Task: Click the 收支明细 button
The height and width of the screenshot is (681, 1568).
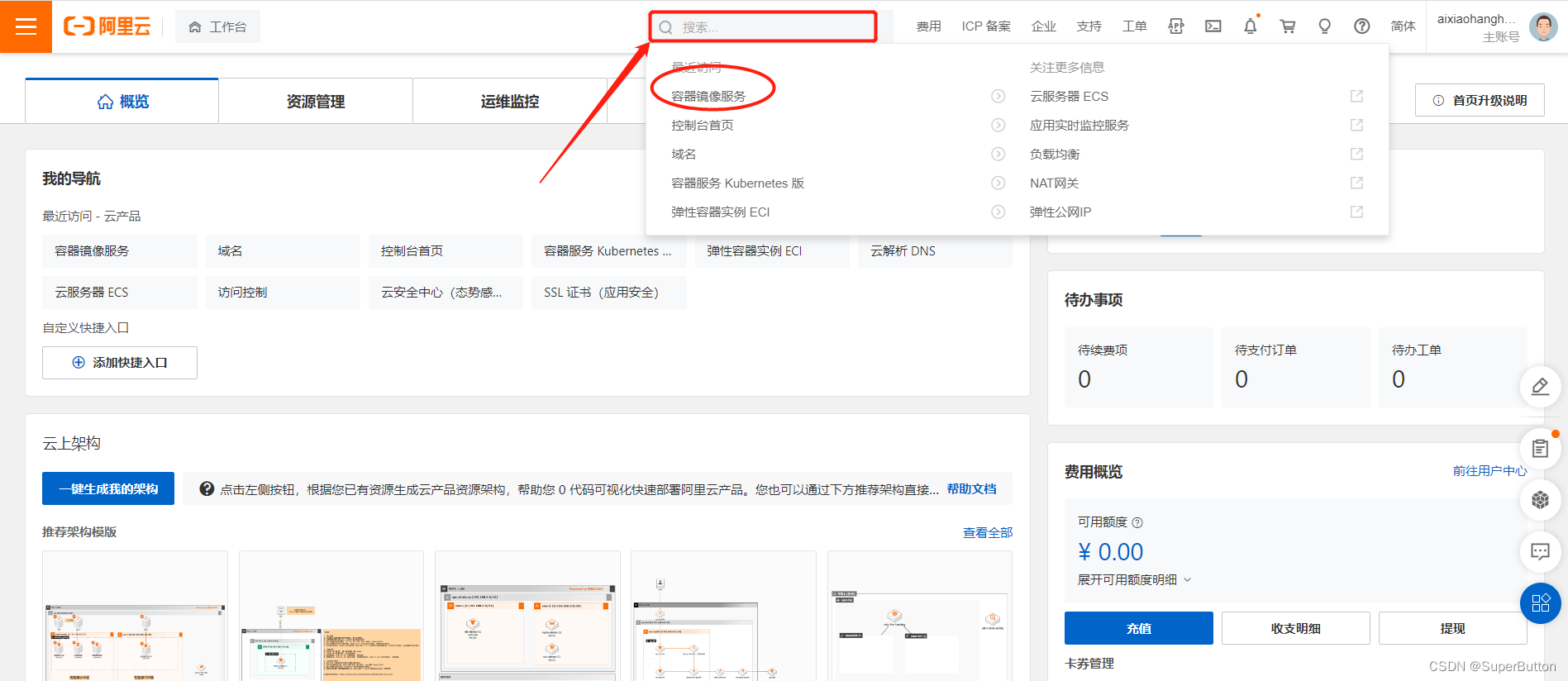Action: click(1296, 628)
